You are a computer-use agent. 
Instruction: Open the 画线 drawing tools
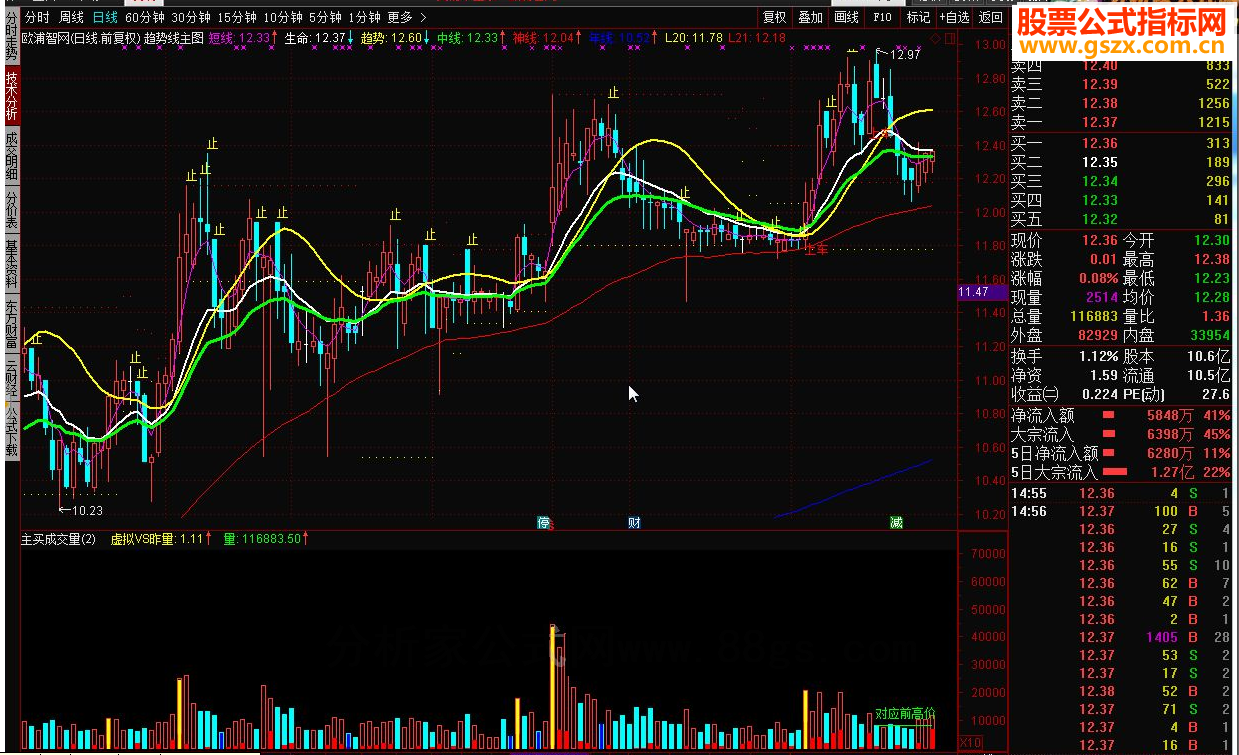(x=846, y=17)
